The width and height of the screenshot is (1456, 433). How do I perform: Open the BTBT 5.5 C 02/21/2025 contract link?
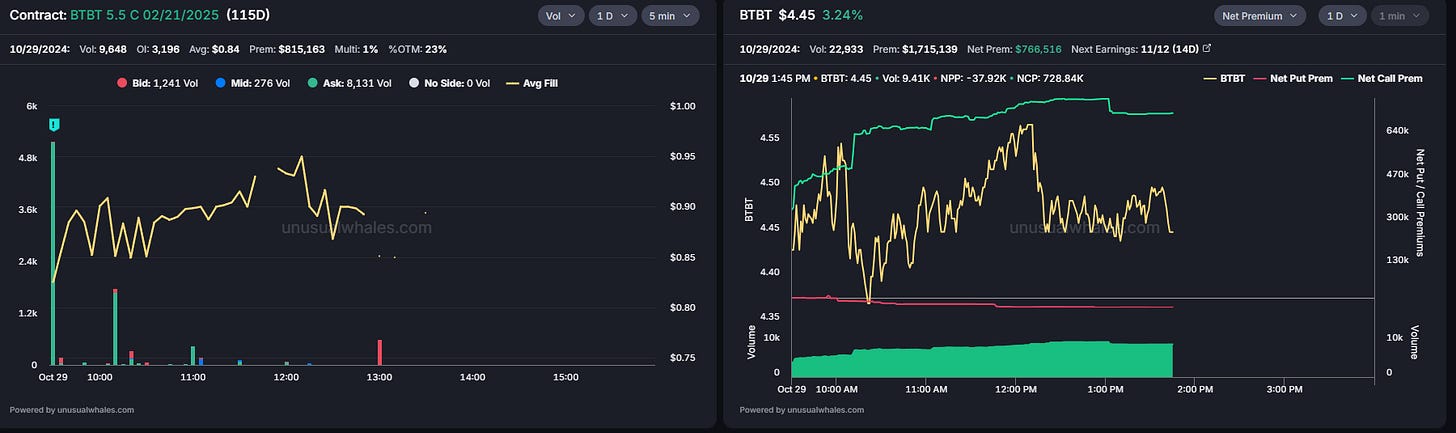click(146, 16)
